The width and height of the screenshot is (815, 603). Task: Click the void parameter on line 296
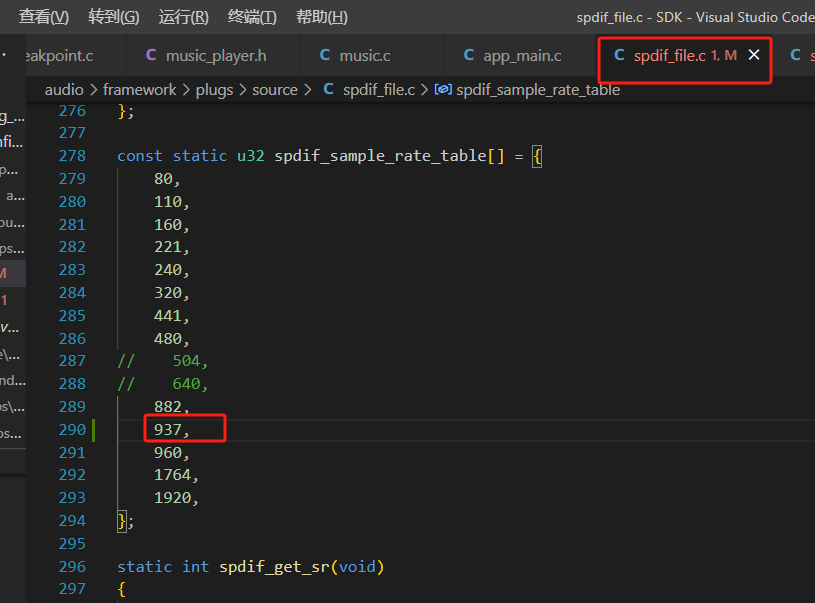[x=357, y=567]
